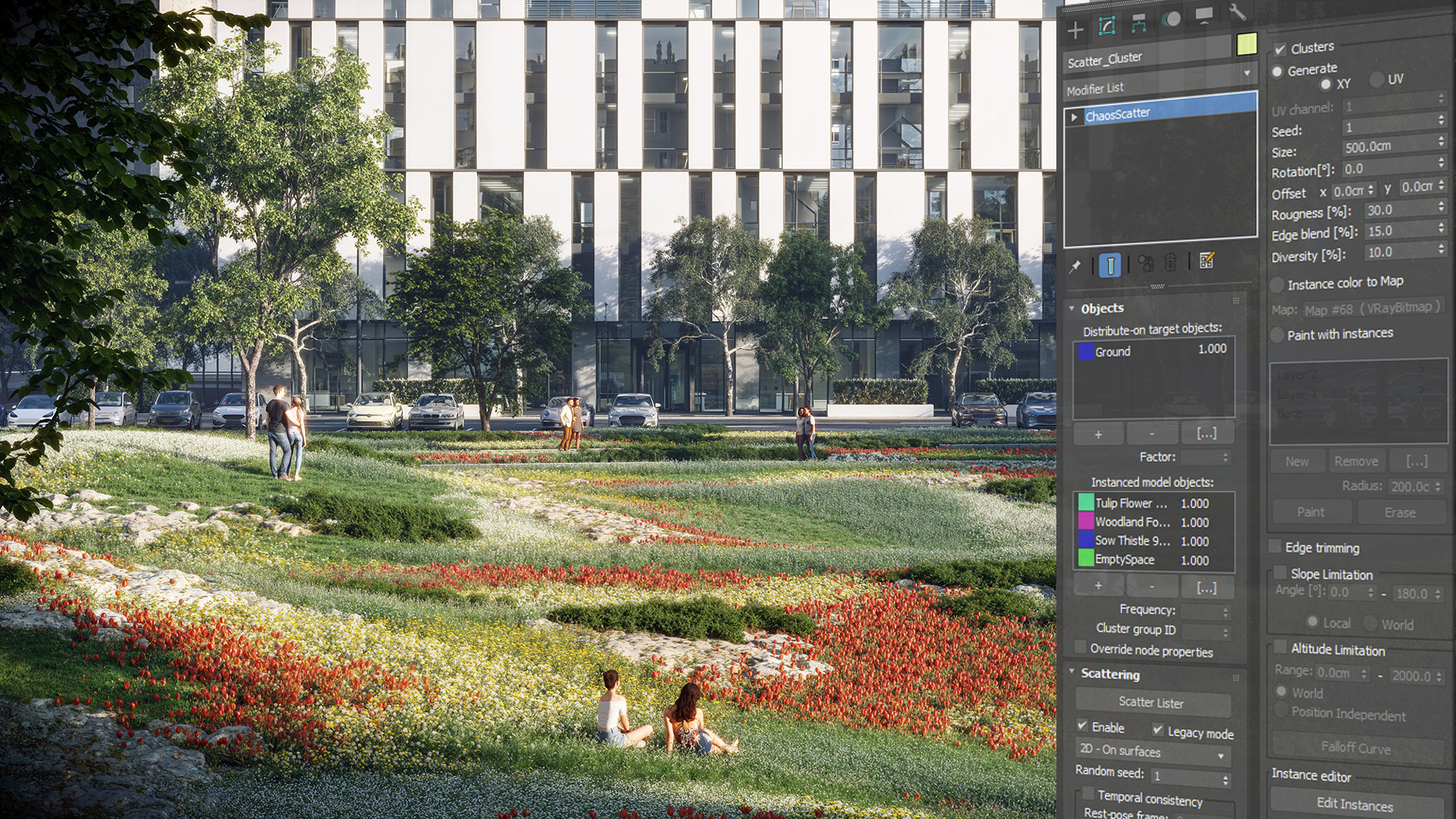Open the 2D - On surfaces dropdown
The height and width of the screenshot is (819, 1456).
tap(1153, 752)
